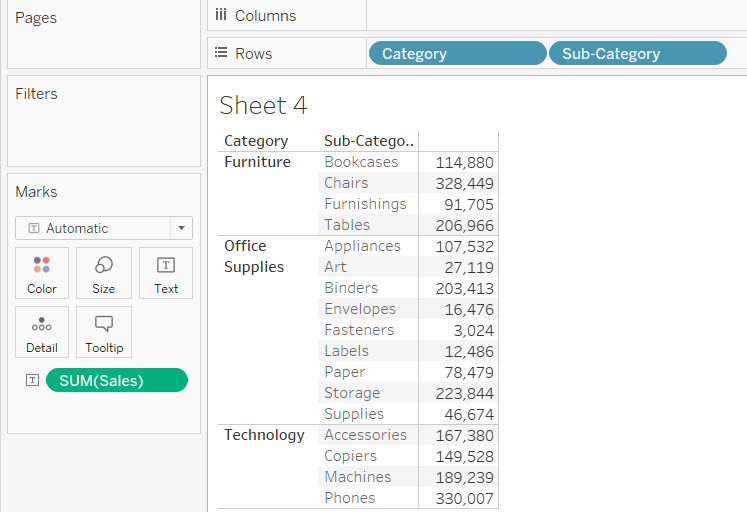Click the Sub-Category column header
Viewport: 747px width, 512px height.
pos(368,141)
